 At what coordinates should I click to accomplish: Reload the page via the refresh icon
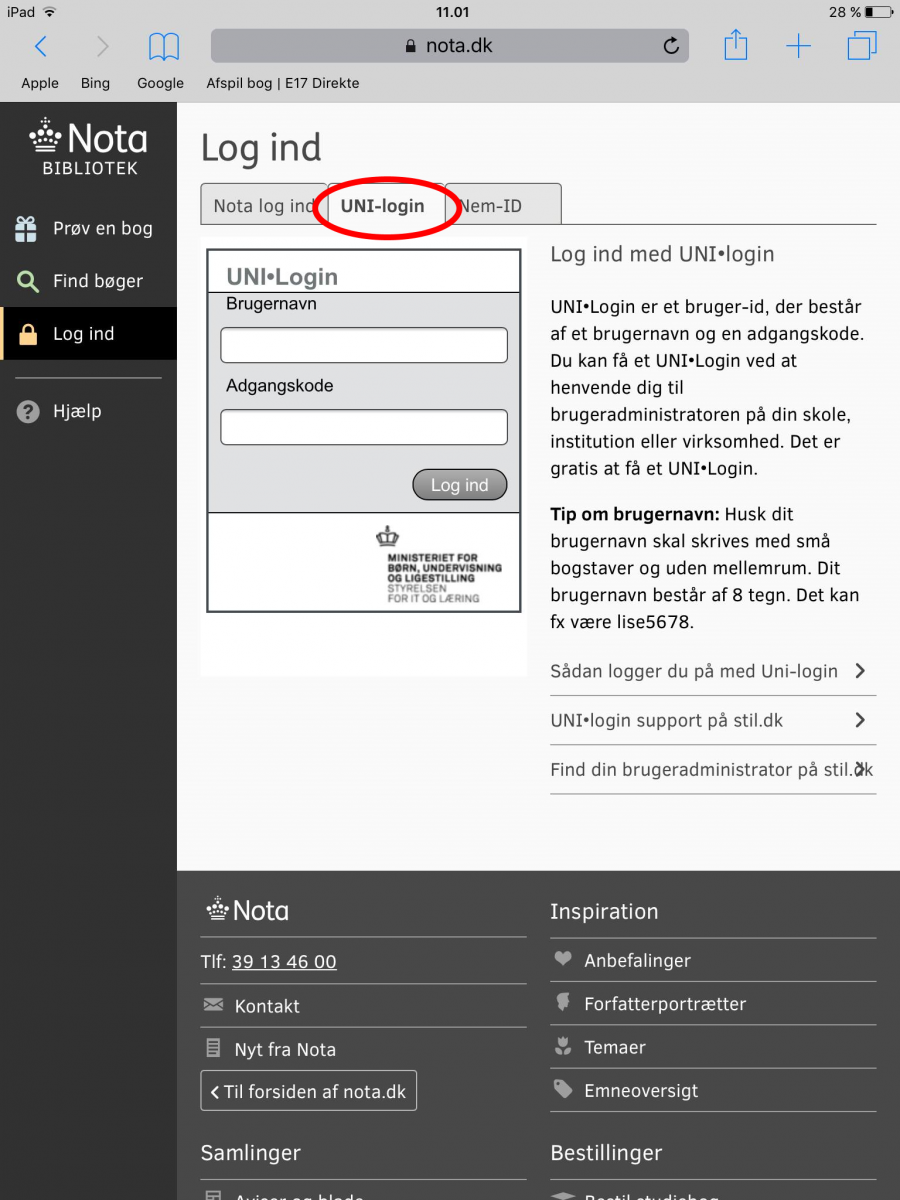[670, 45]
